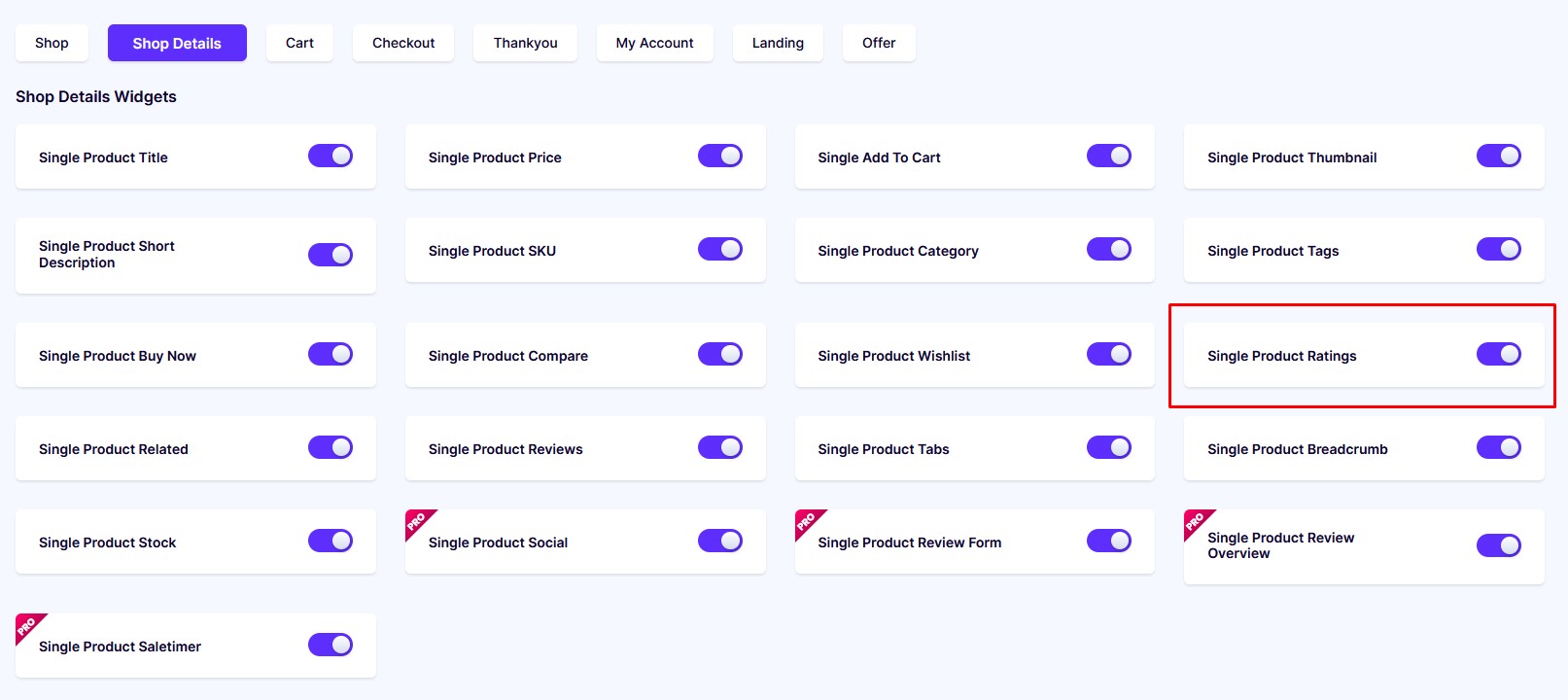
Task: Toggle the Single Product Stock switch
Action: [x=331, y=541]
